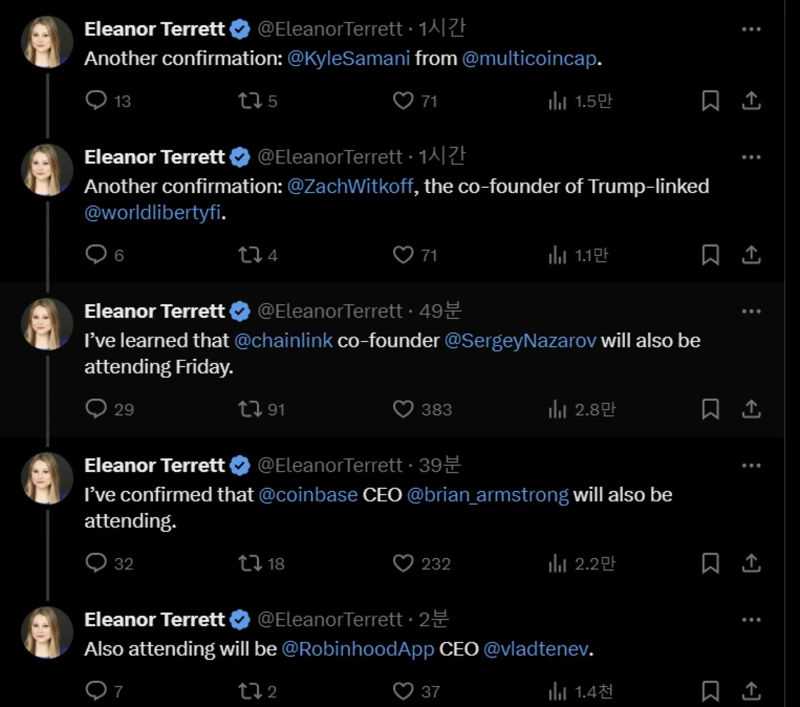Reply to the Kyle Samani confirmation tweet
The height and width of the screenshot is (707, 800).
[97, 101]
